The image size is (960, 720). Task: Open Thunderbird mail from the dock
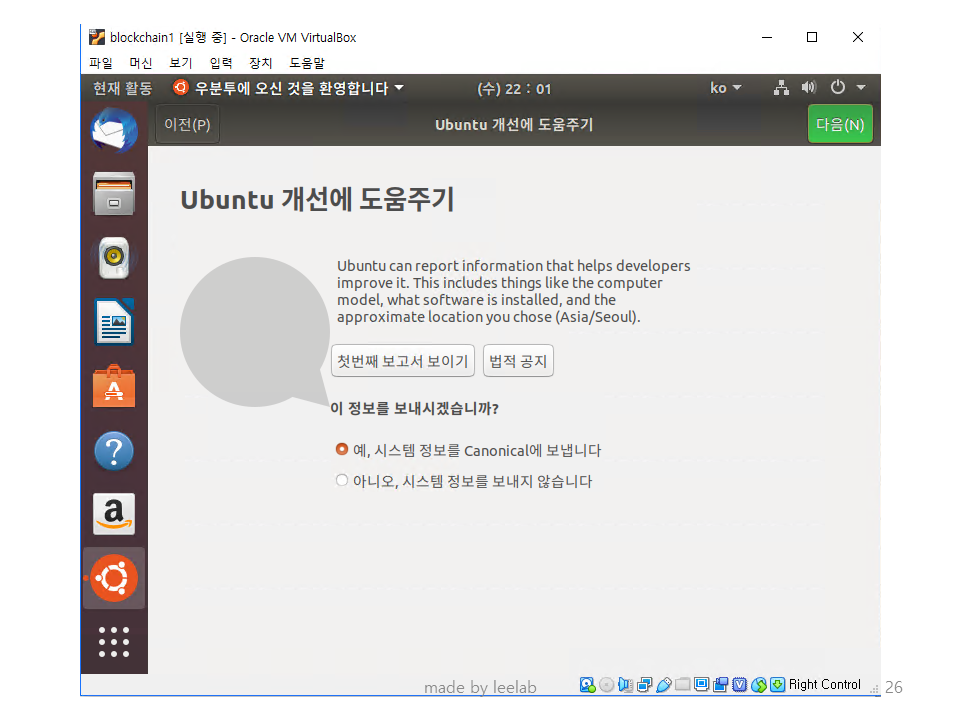point(114,130)
